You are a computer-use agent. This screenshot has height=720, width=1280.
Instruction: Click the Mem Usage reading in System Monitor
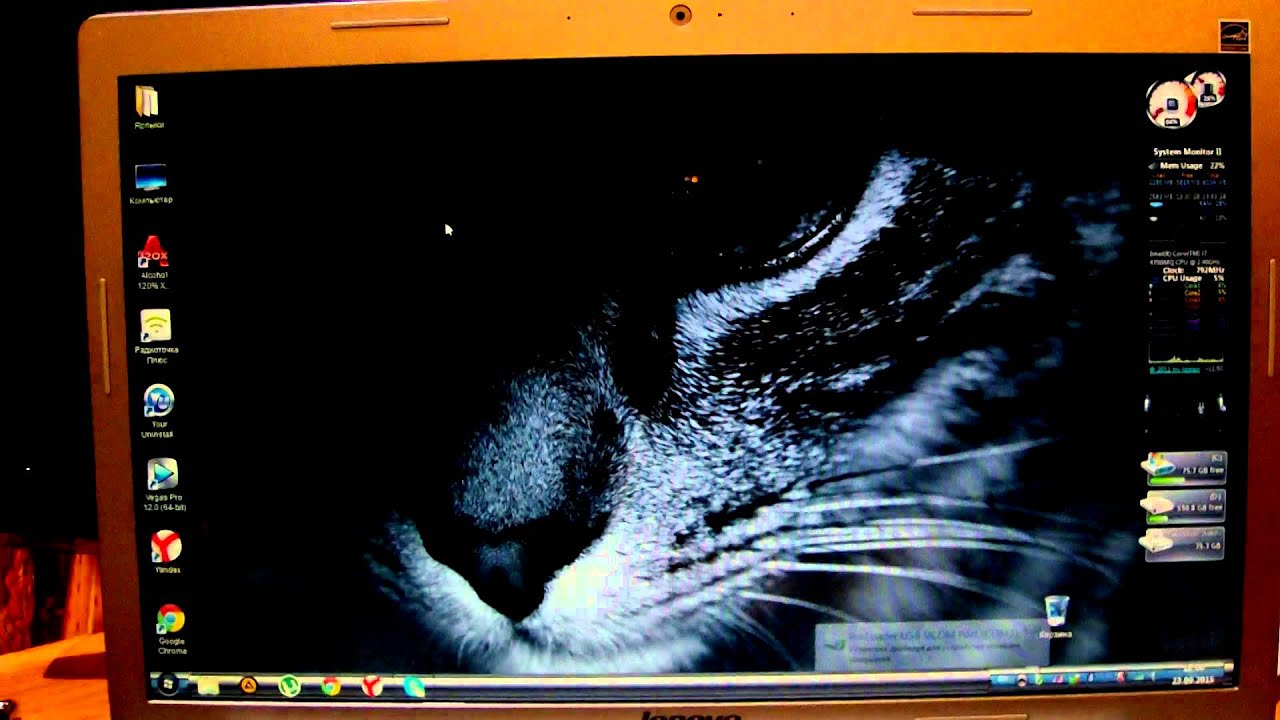1191,165
